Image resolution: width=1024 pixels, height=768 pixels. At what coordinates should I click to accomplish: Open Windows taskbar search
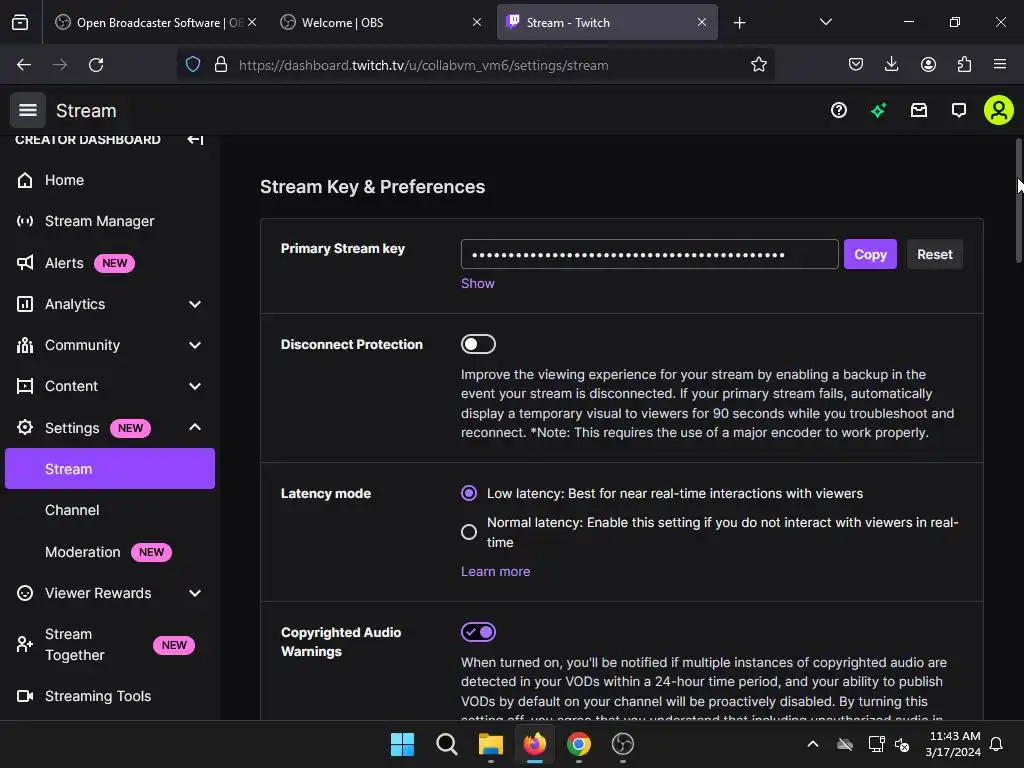pos(447,744)
